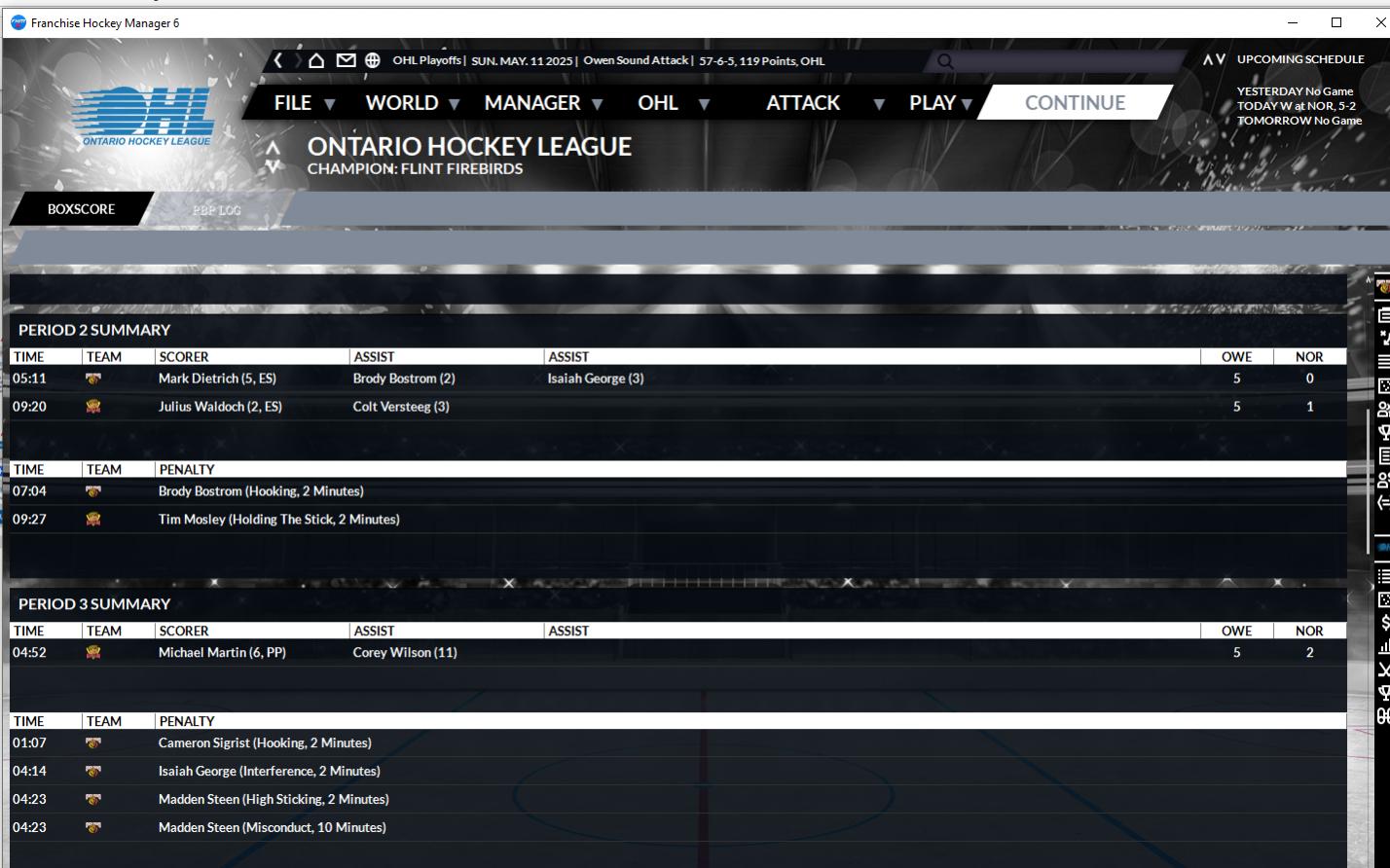Click the back navigation arrow icon
This screenshot has width=1390, height=868.
pos(278,60)
